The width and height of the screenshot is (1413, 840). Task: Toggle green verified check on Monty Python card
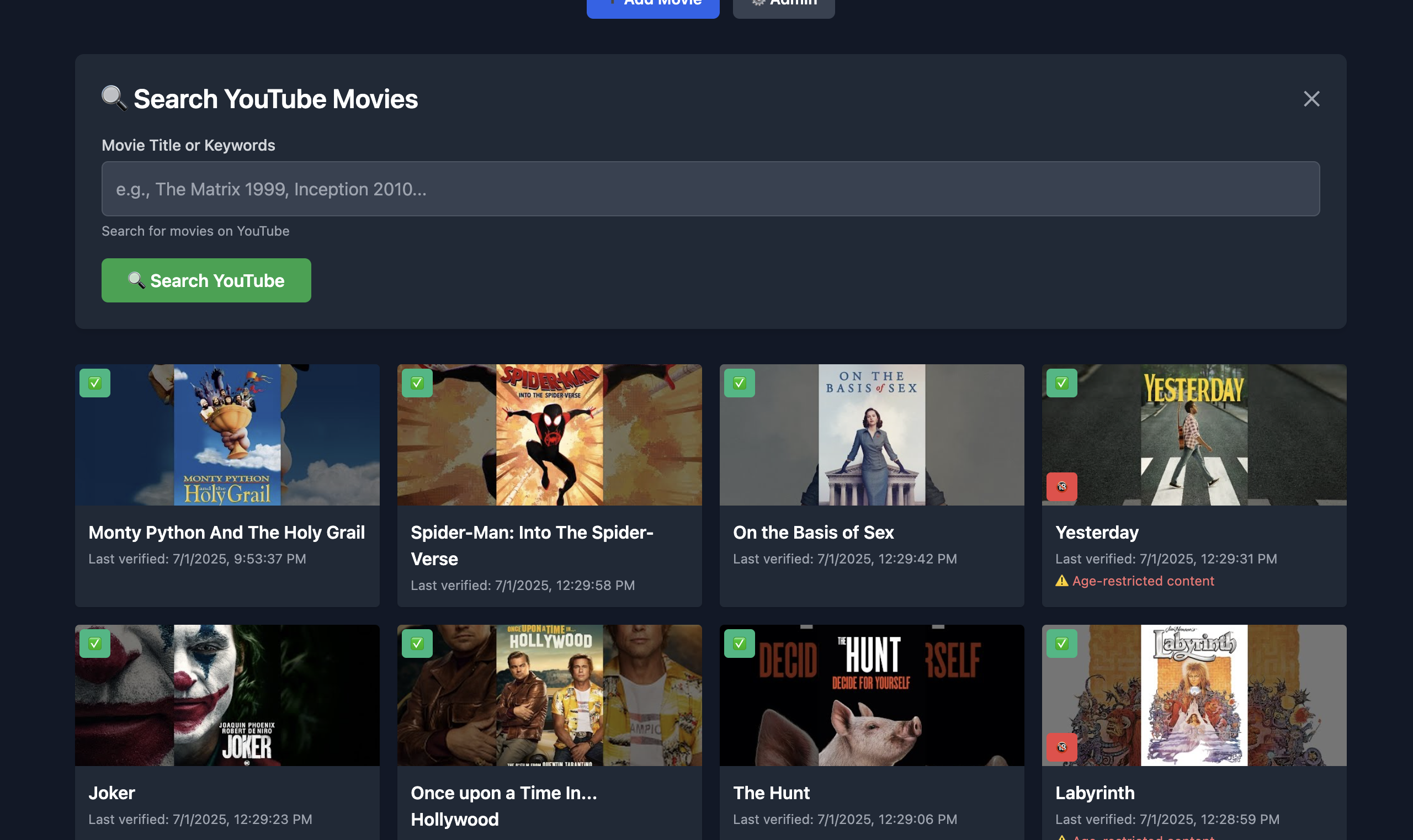(x=94, y=383)
